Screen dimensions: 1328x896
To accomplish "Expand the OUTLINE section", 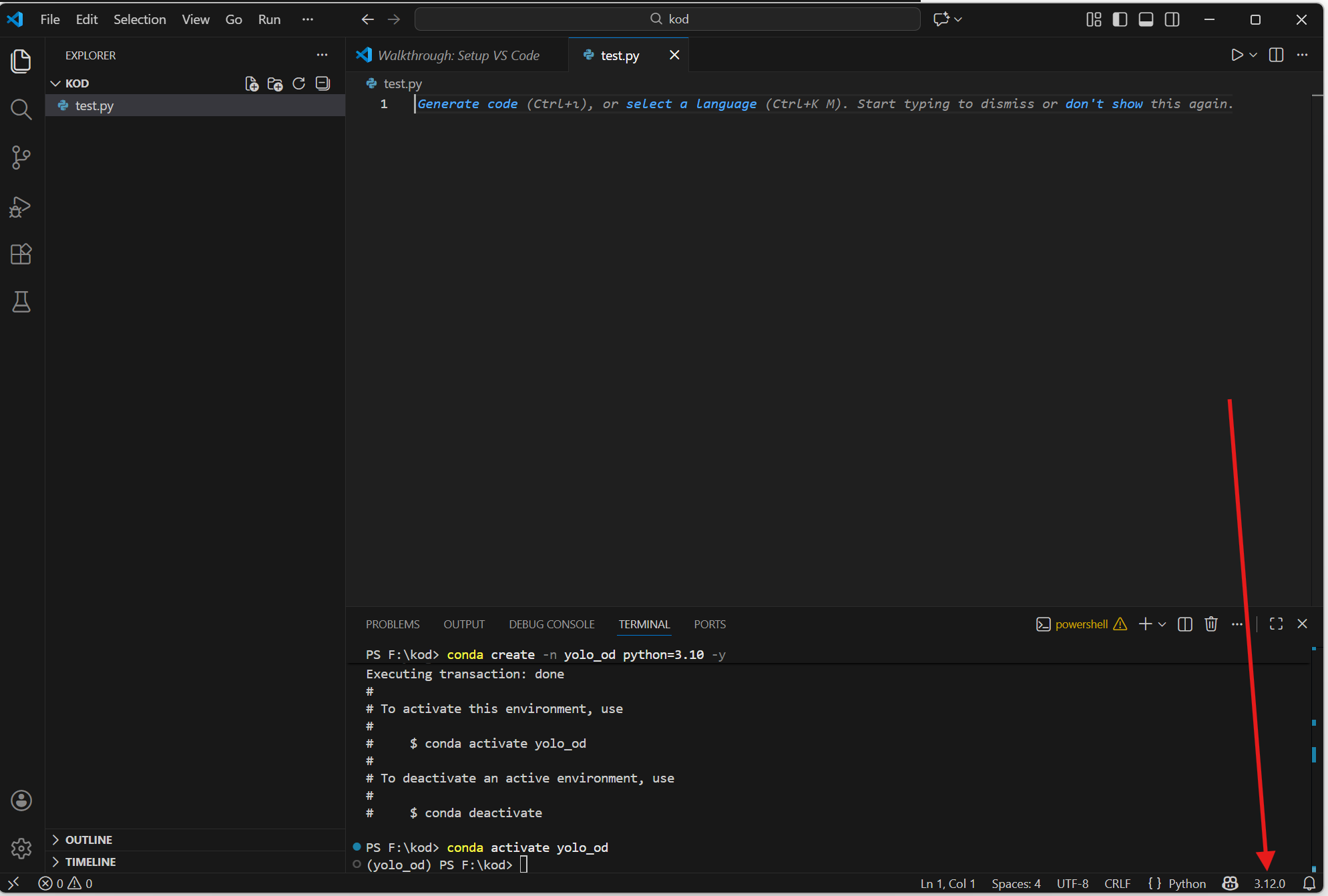I will point(88,839).
